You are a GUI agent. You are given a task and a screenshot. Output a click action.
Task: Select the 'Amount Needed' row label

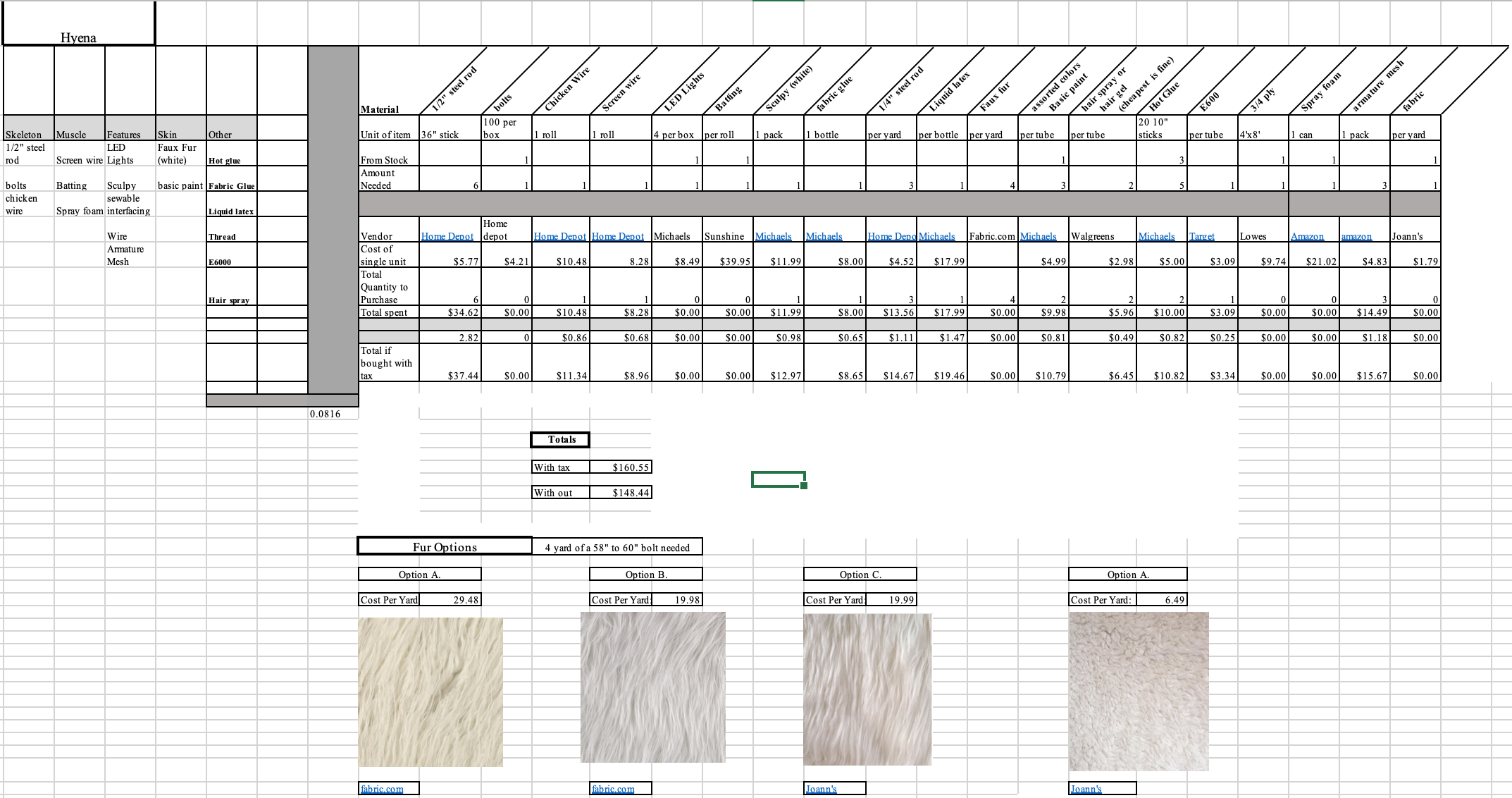(x=389, y=179)
